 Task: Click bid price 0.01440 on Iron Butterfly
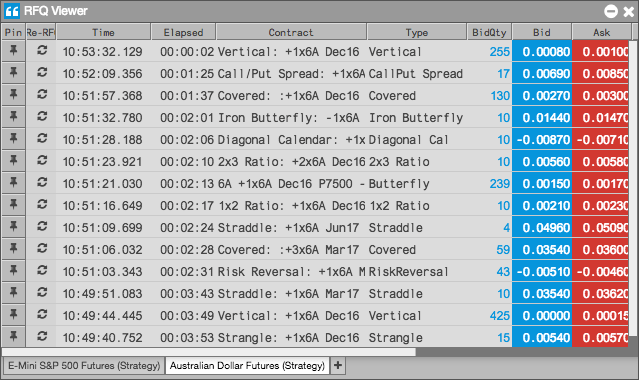542,117
